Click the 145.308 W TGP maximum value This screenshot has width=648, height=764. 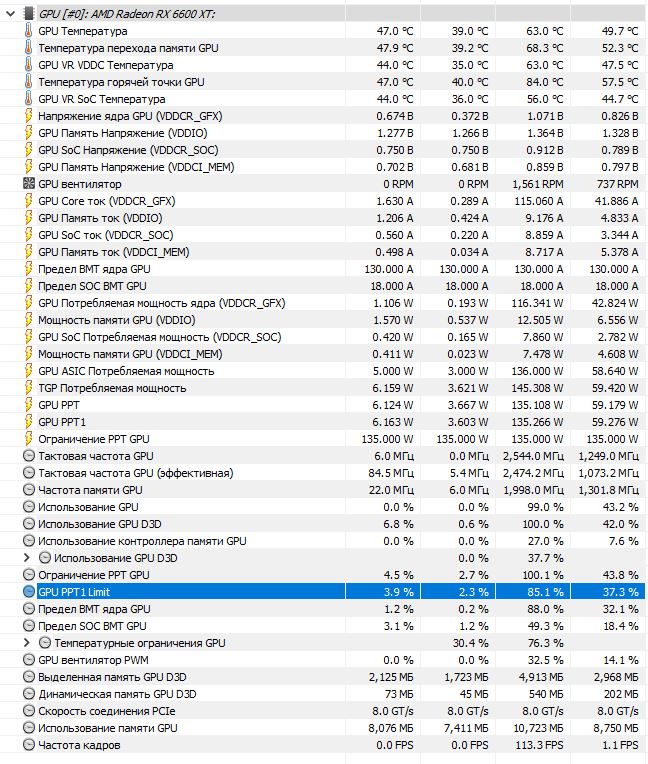pos(537,388)
